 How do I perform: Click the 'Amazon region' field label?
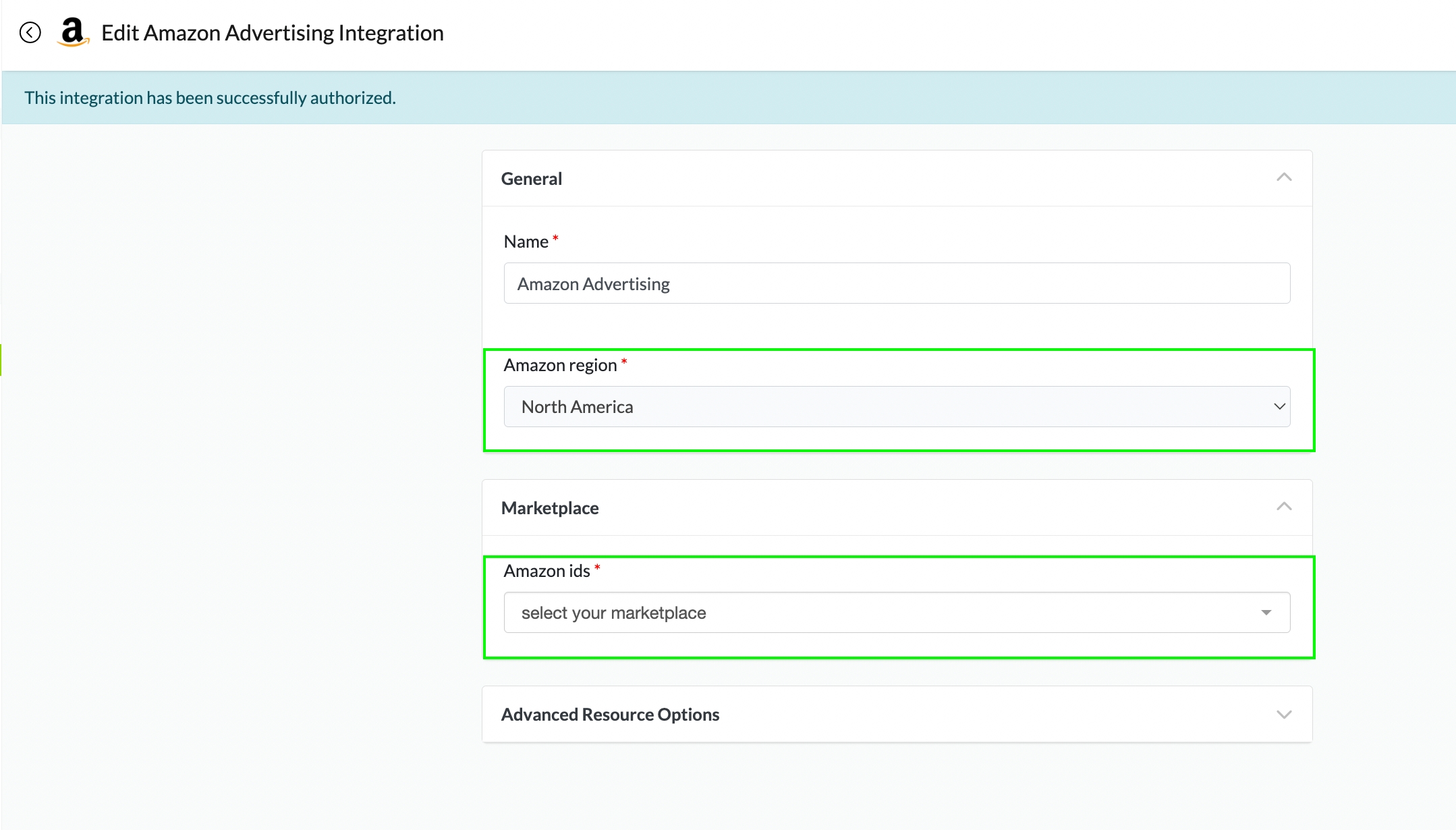click(559, 365)
